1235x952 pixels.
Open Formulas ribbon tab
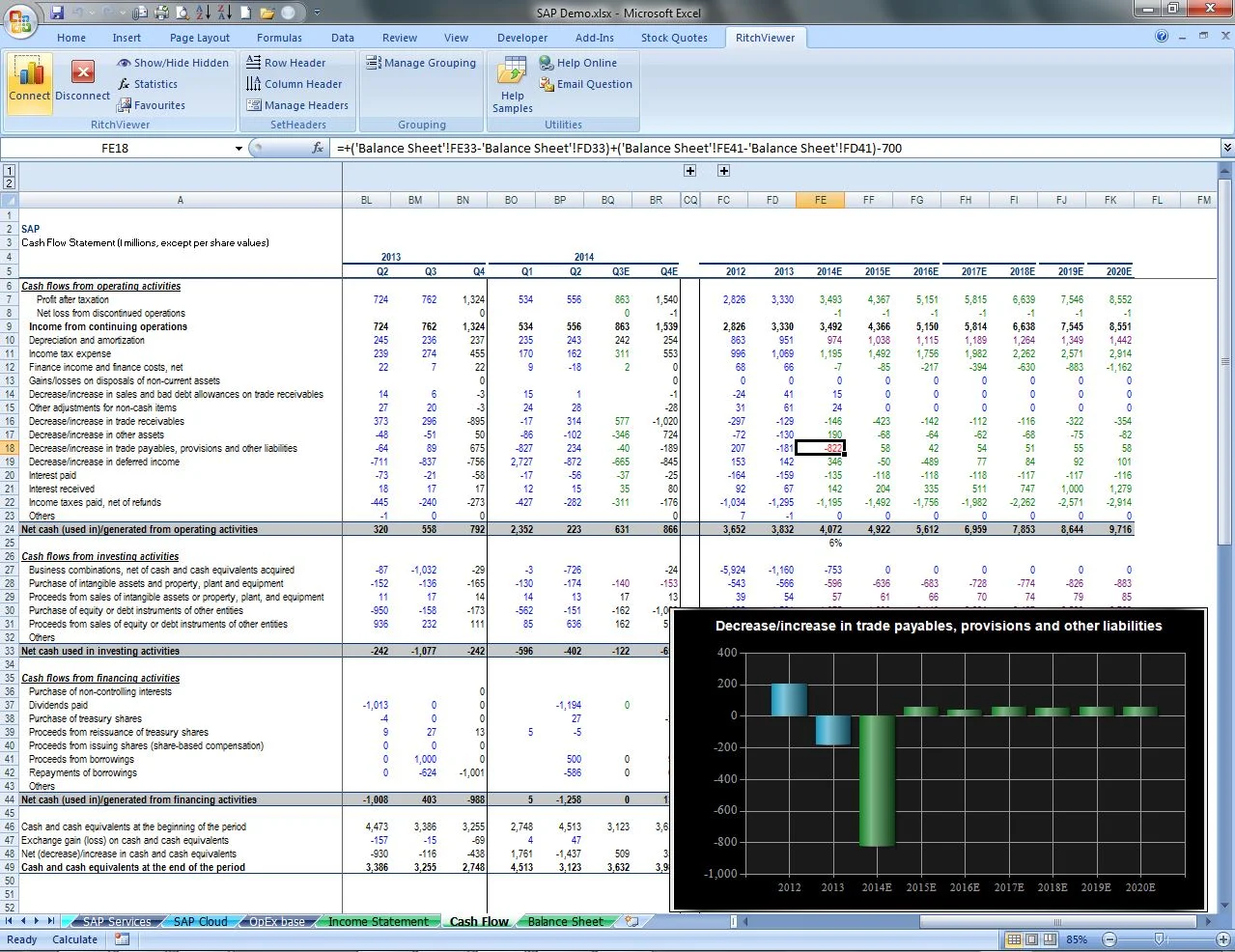tap(279, 38)
